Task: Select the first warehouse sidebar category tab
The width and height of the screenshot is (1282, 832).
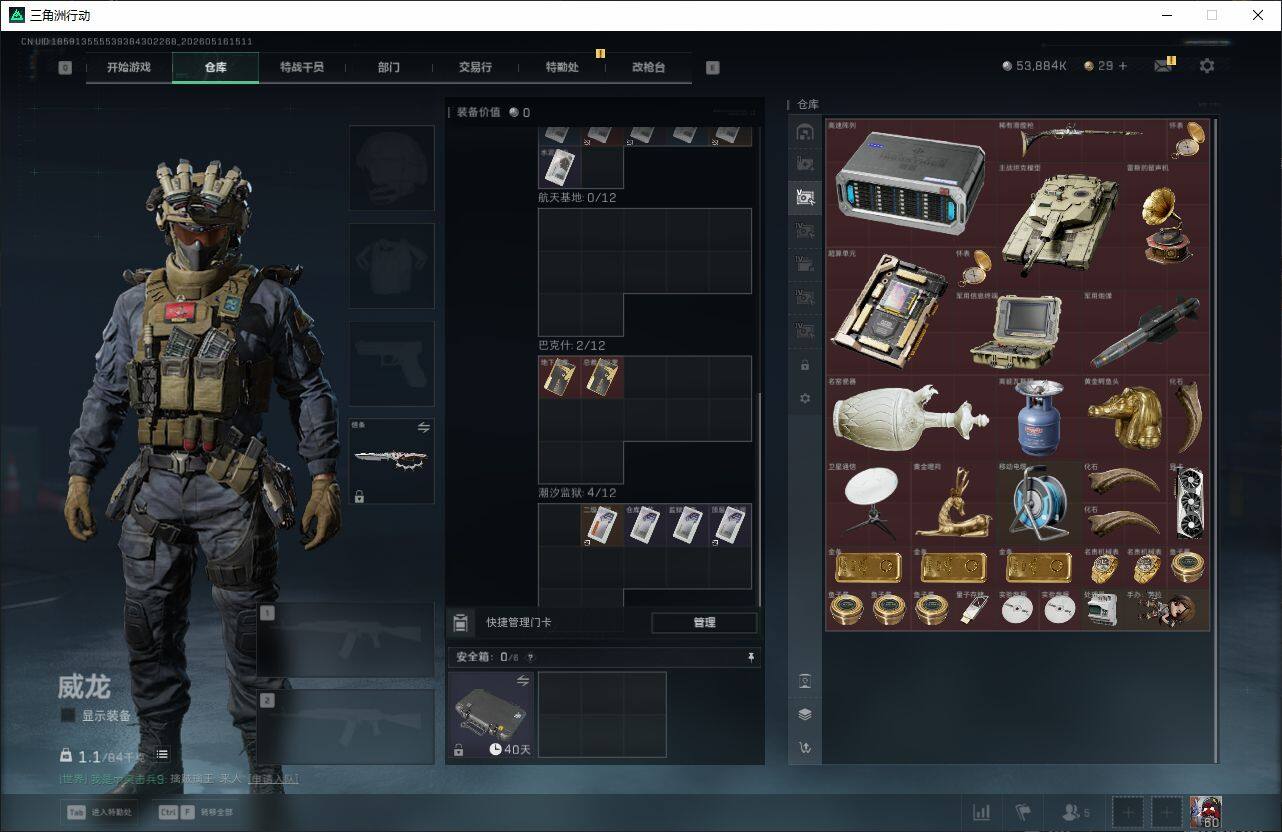Action: [x=805, y=132]
